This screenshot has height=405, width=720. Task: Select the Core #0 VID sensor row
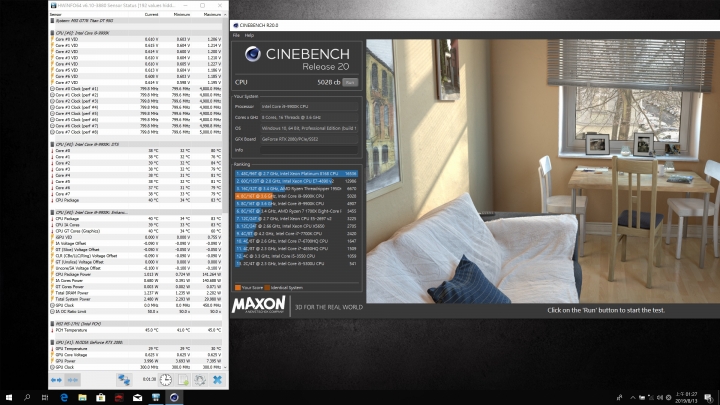135,39
